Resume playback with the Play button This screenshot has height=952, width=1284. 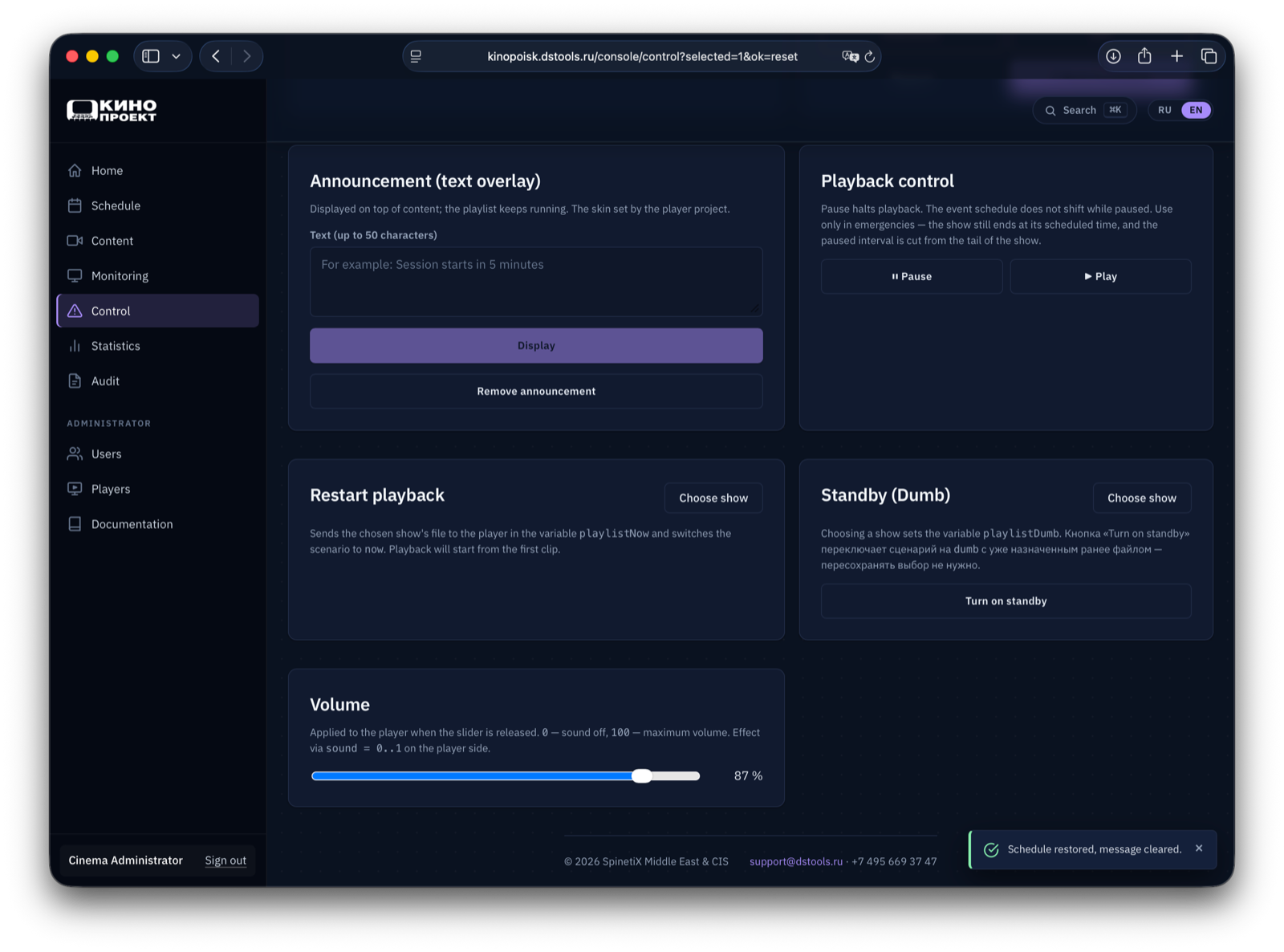[1100, 276]
